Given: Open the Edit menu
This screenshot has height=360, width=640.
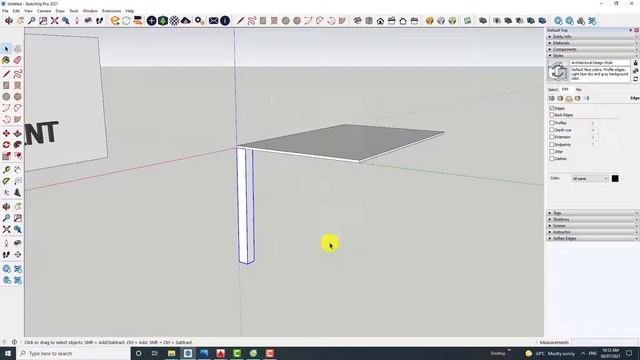Looking at the screenshot, I should [x=16, y=11].
